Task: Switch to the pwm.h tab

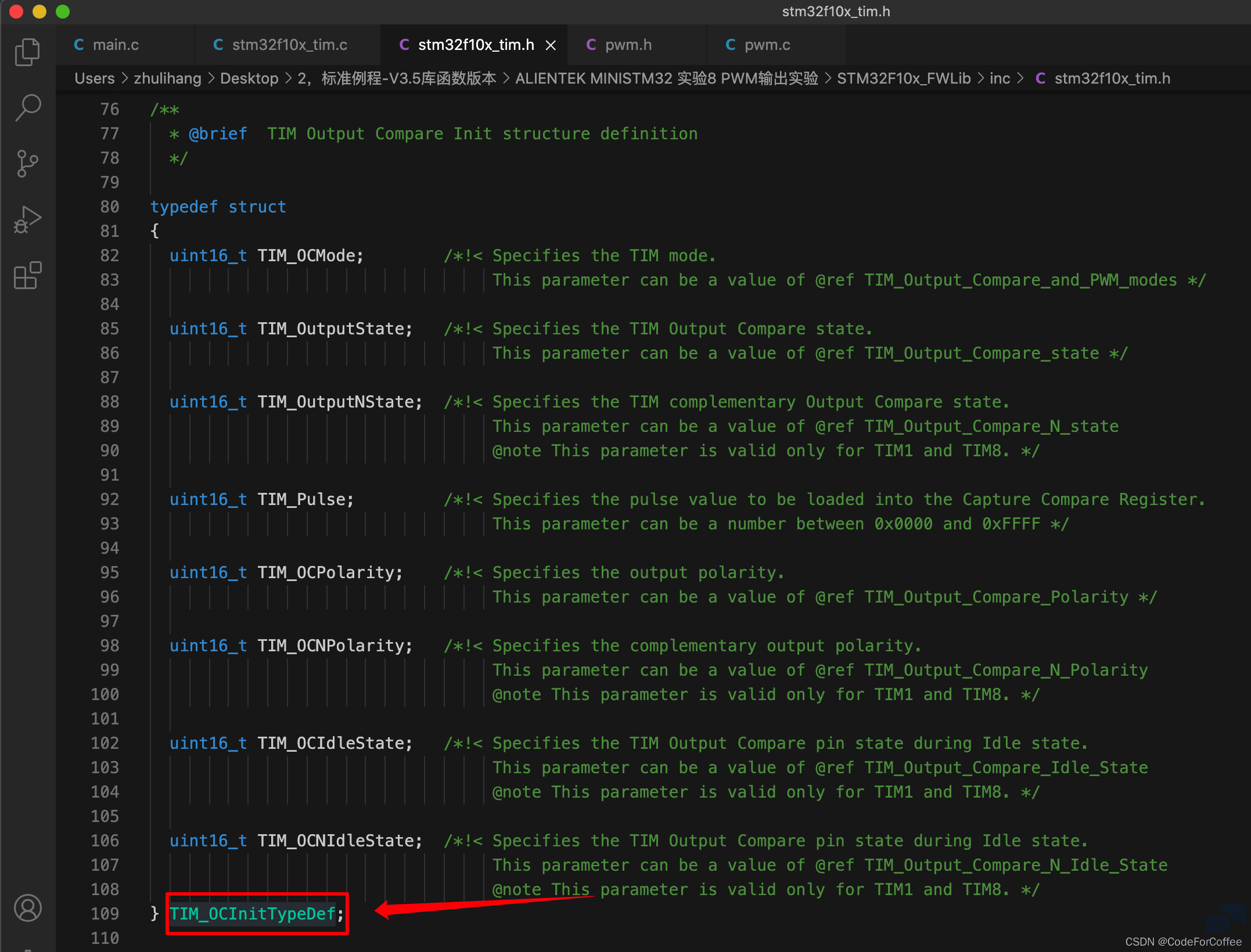Action: click(628, 45)
